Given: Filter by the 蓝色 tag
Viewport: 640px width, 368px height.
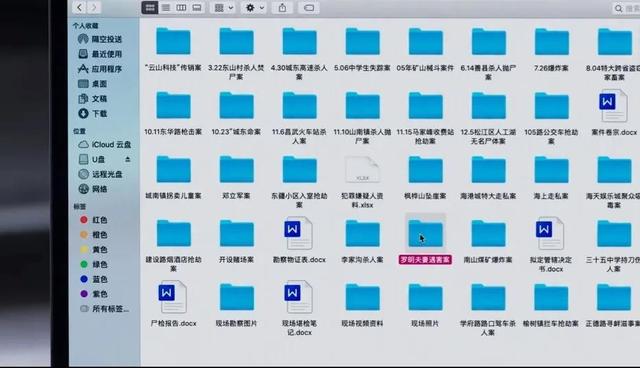Looking at the screenshot, I should 94,279.
